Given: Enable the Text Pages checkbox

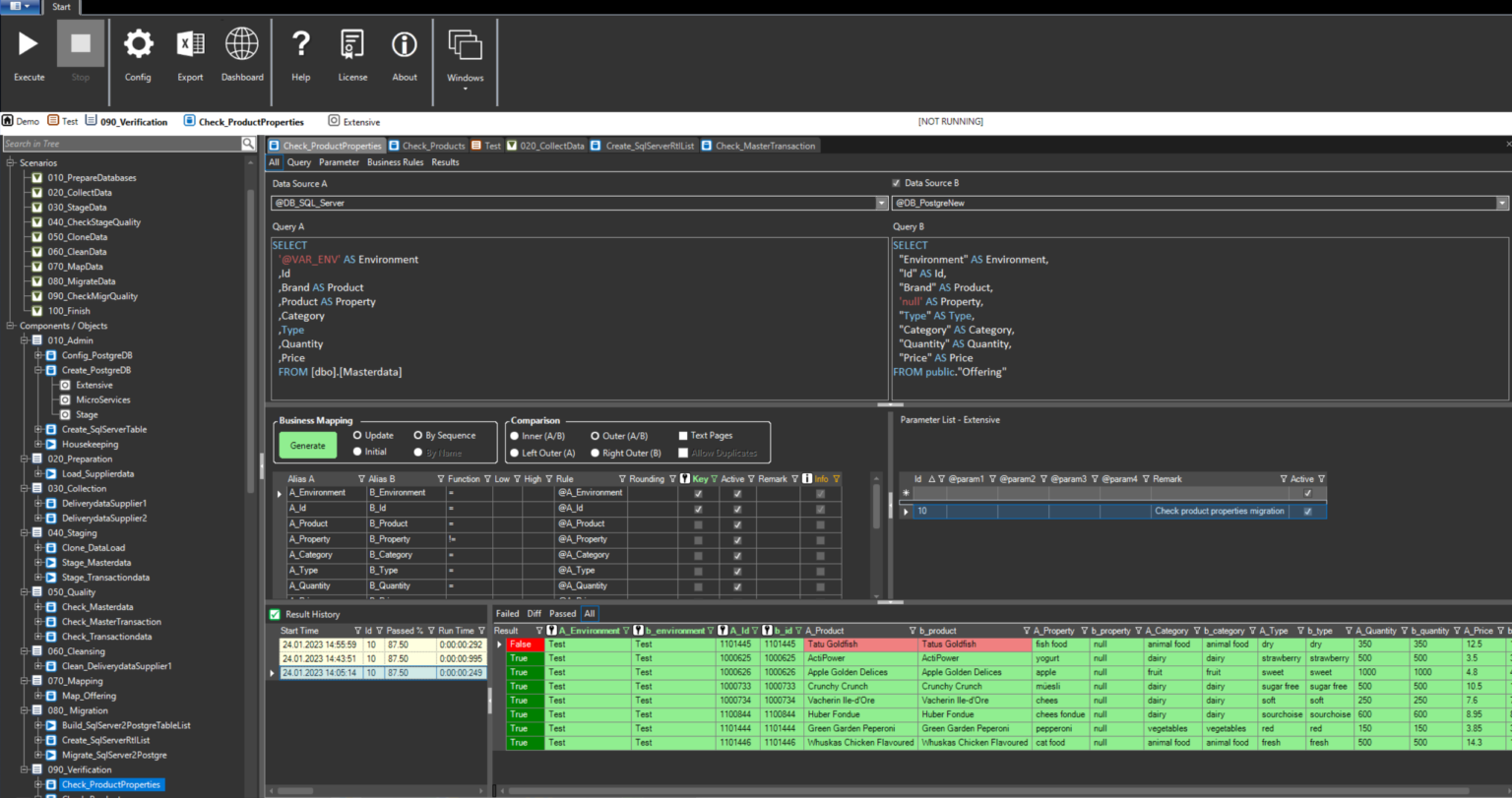Looking at the screenshot, I should pyautogui.click(x=683, y=436).
